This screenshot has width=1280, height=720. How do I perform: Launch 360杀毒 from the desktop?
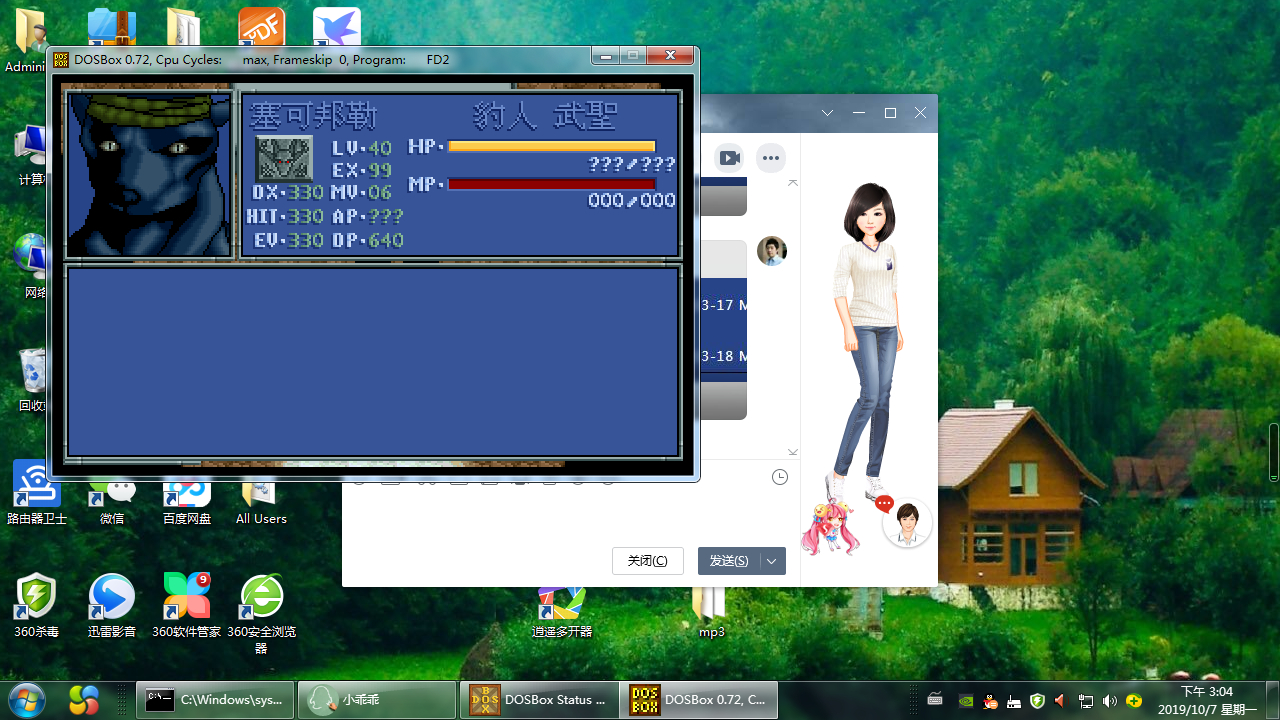tap(36, 606)
